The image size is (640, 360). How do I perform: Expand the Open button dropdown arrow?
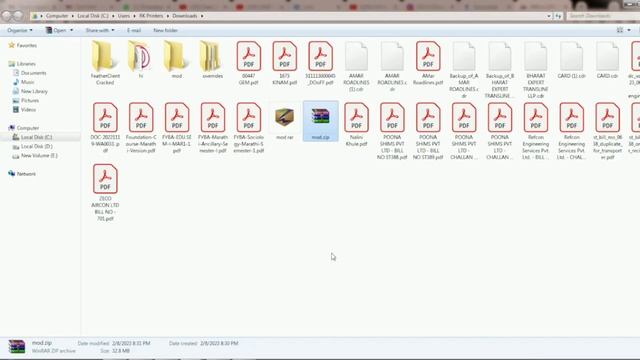coord(71,30)
